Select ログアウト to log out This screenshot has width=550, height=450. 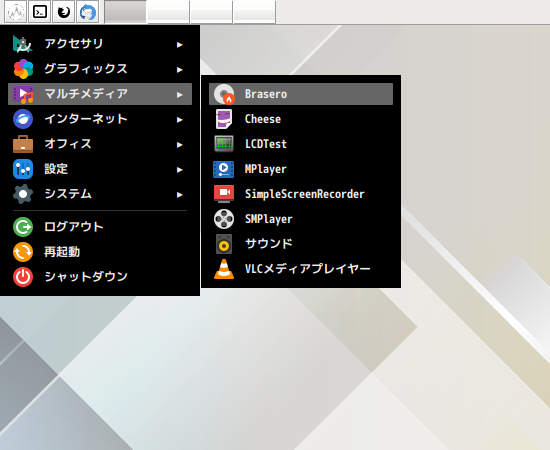[100, 227]
